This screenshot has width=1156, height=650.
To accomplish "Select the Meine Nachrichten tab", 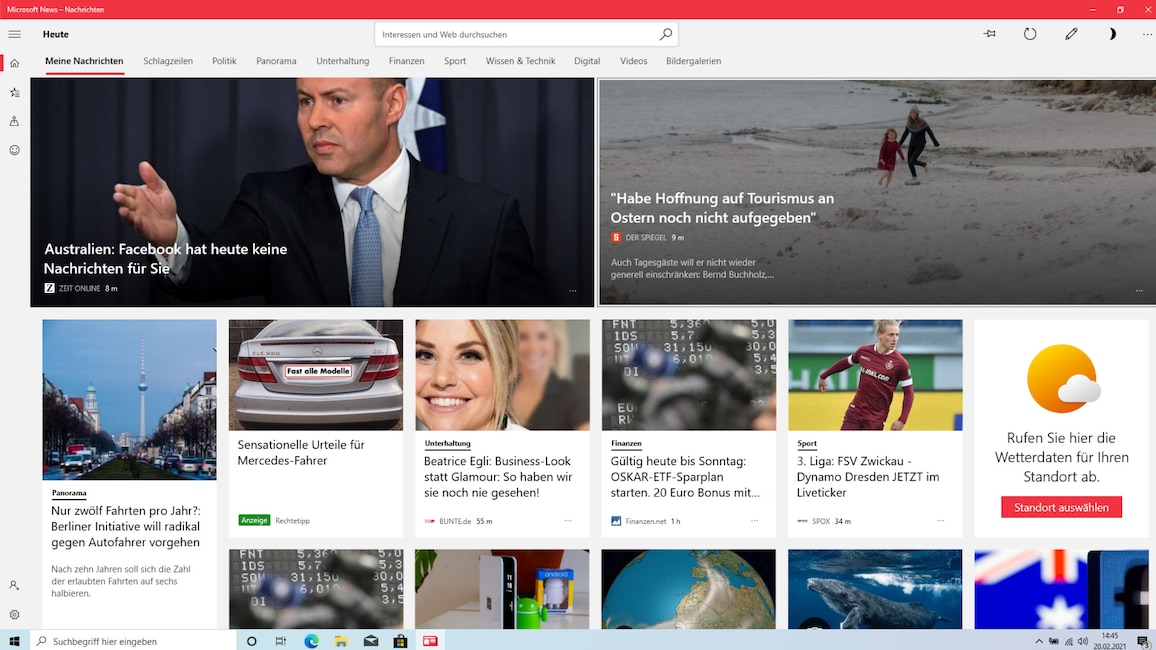I will point(84,61).
